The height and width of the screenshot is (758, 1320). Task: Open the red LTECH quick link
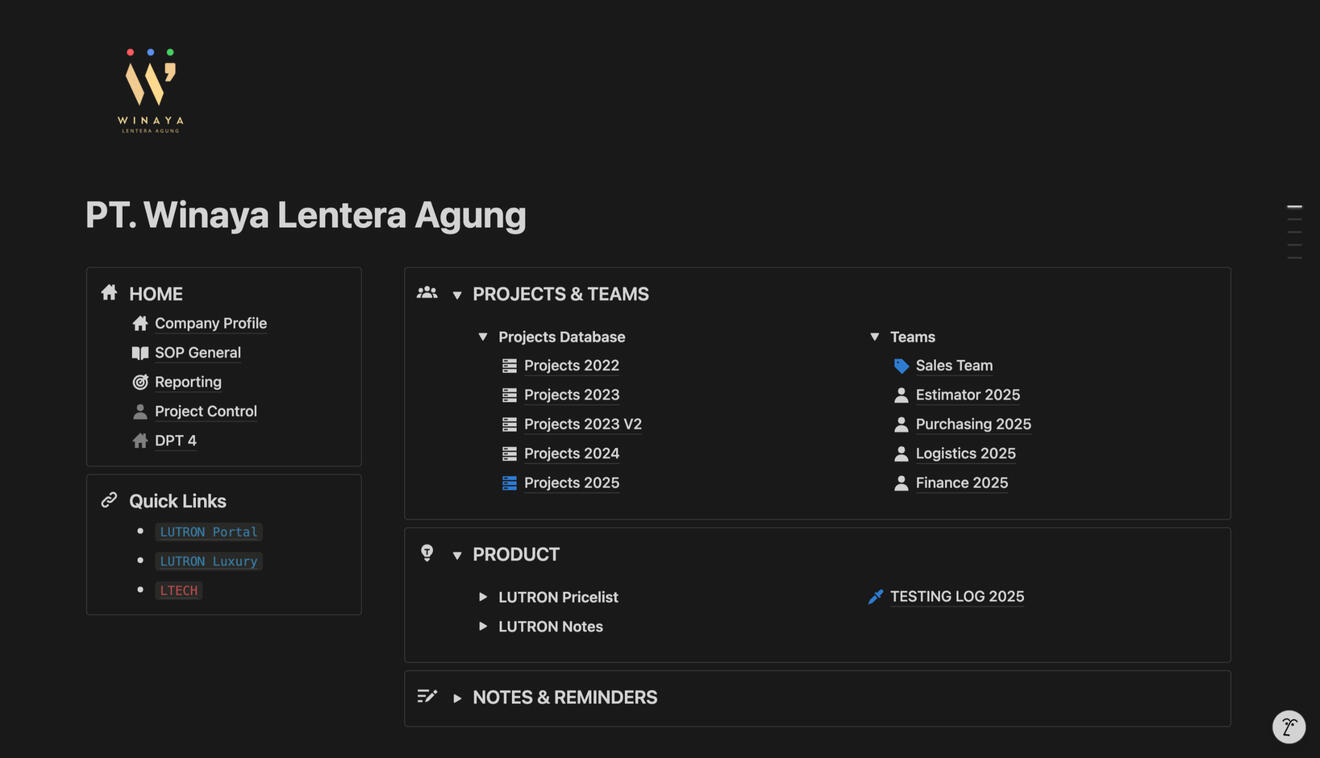click(179, 591)
